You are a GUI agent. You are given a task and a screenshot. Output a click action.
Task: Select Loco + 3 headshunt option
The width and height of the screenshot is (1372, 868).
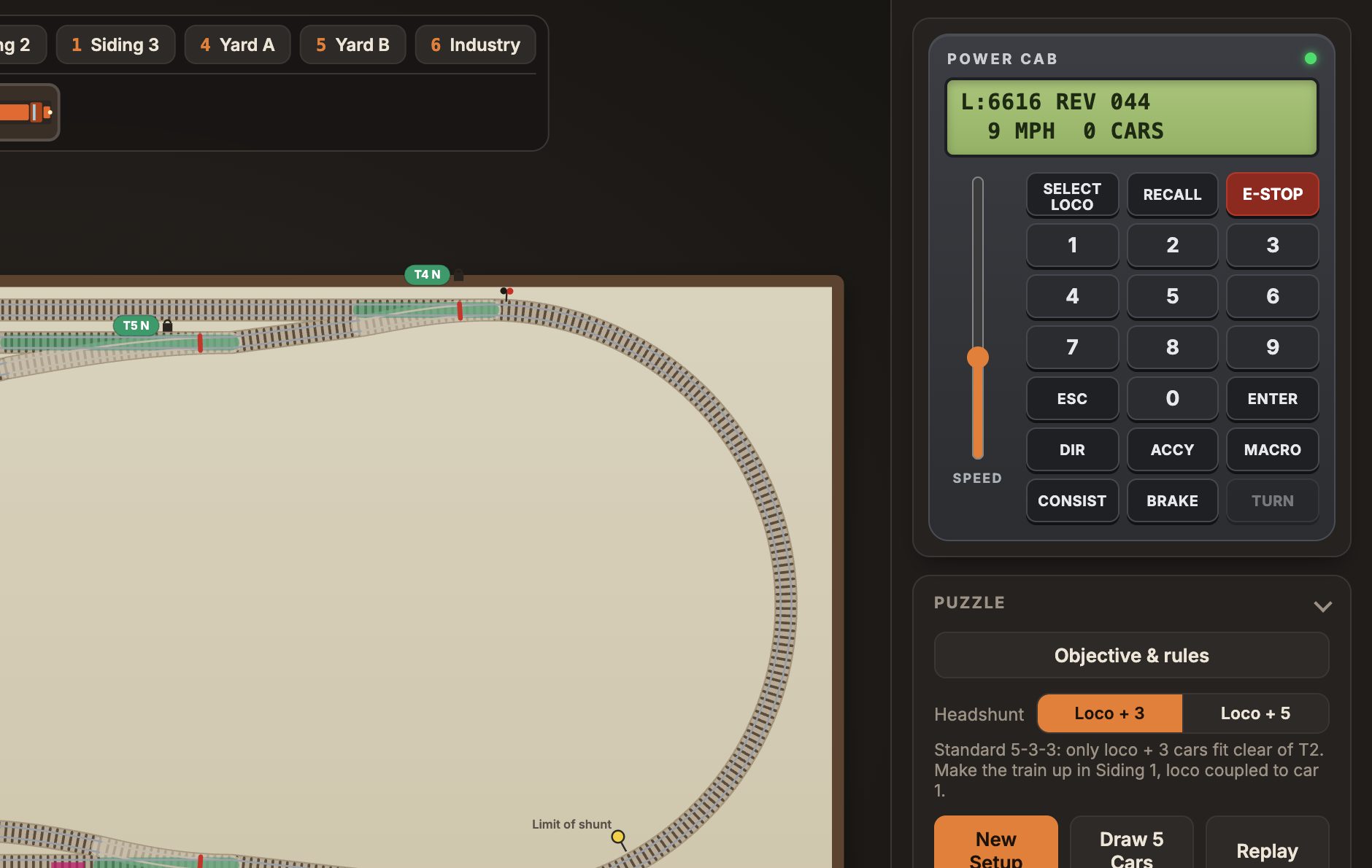[x=1109, y=713]
